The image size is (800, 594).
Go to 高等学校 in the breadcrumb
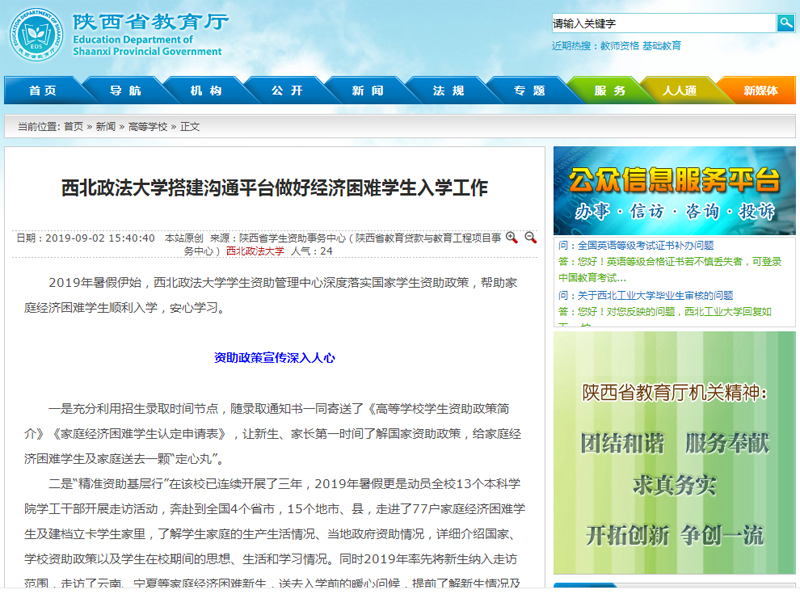click(x=147, y=127)
